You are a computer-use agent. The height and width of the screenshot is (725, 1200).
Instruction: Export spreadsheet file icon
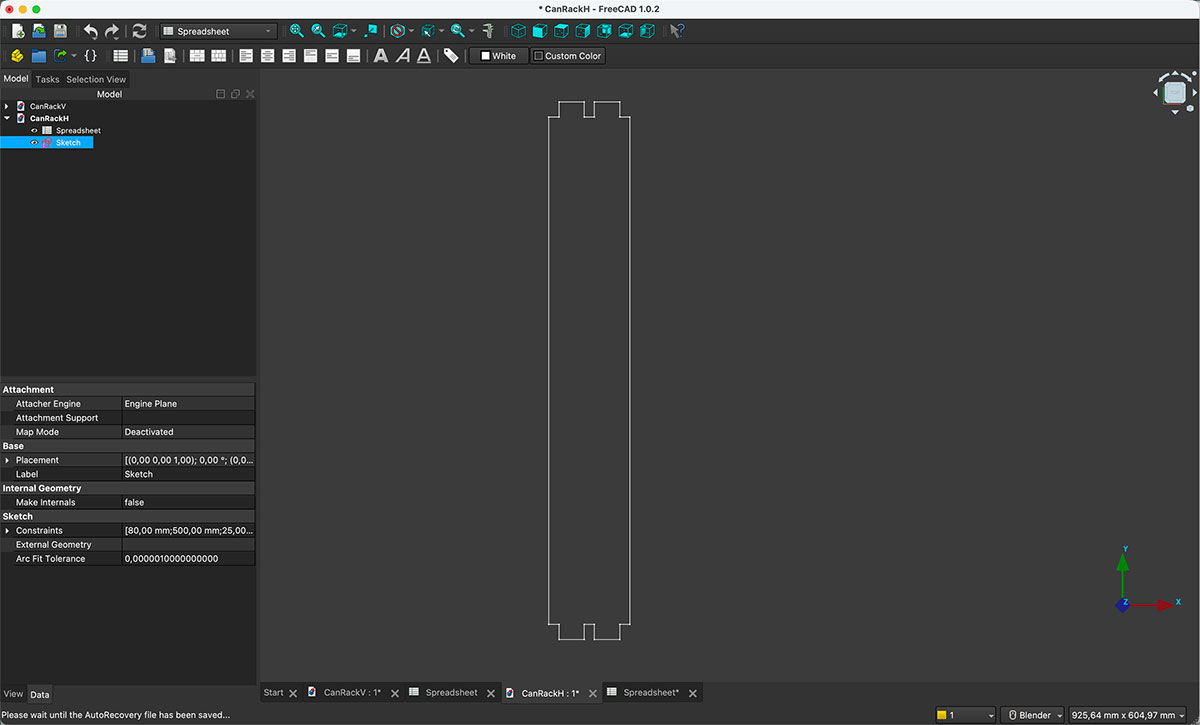click(x=170, y=56)
